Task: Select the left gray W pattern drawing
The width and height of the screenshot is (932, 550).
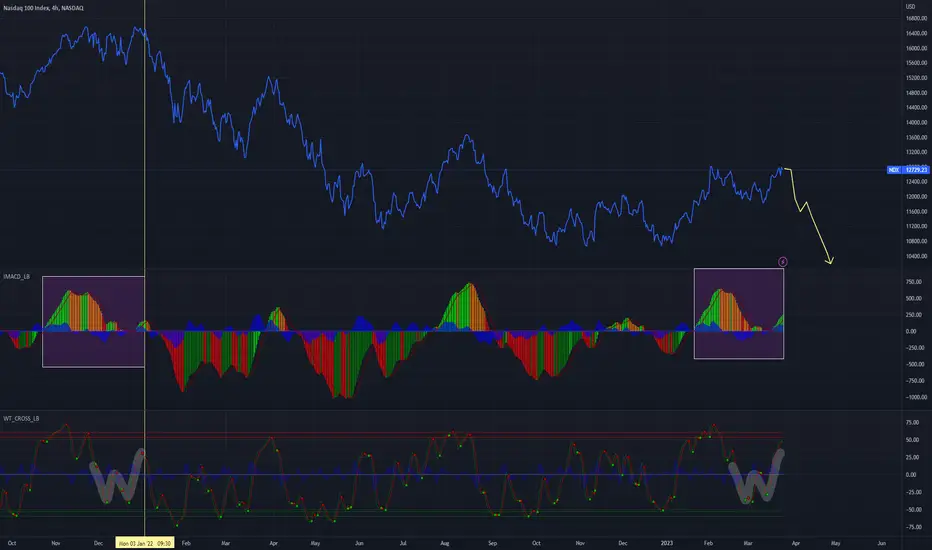Action: tap(117, 476)
